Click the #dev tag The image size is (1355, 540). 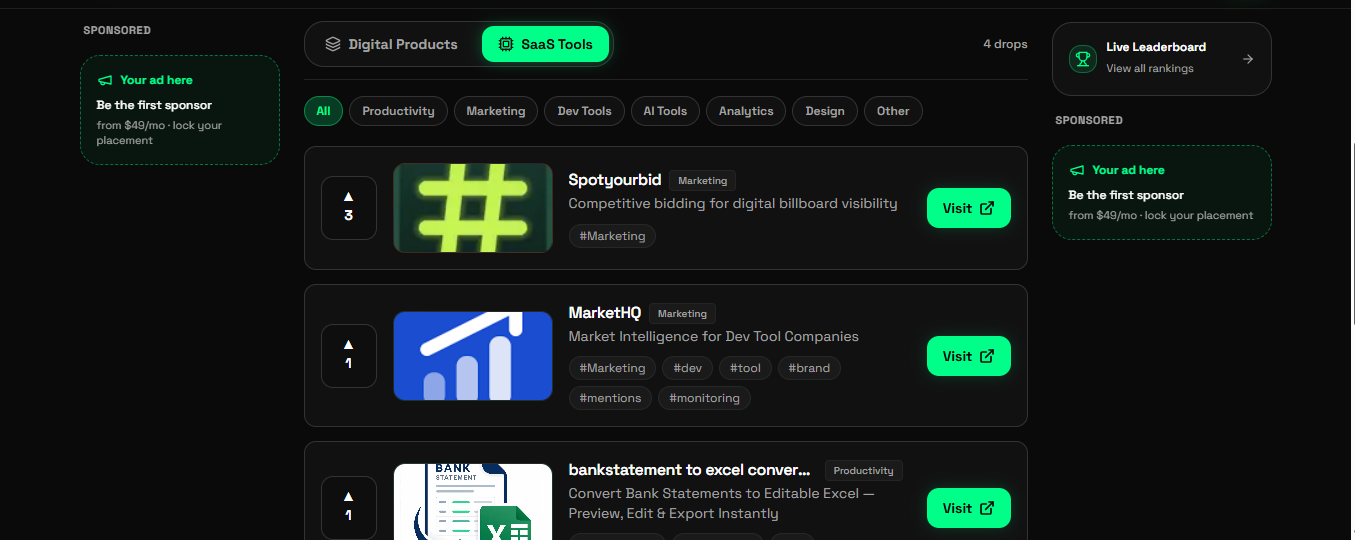click(x=688, y=368)
